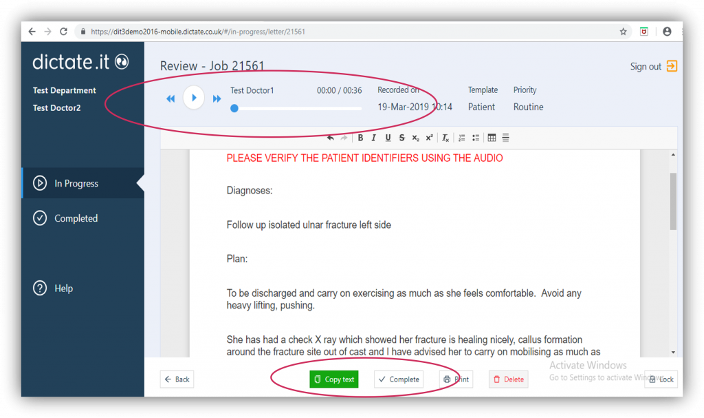Undo the last edit

point(331,138)
